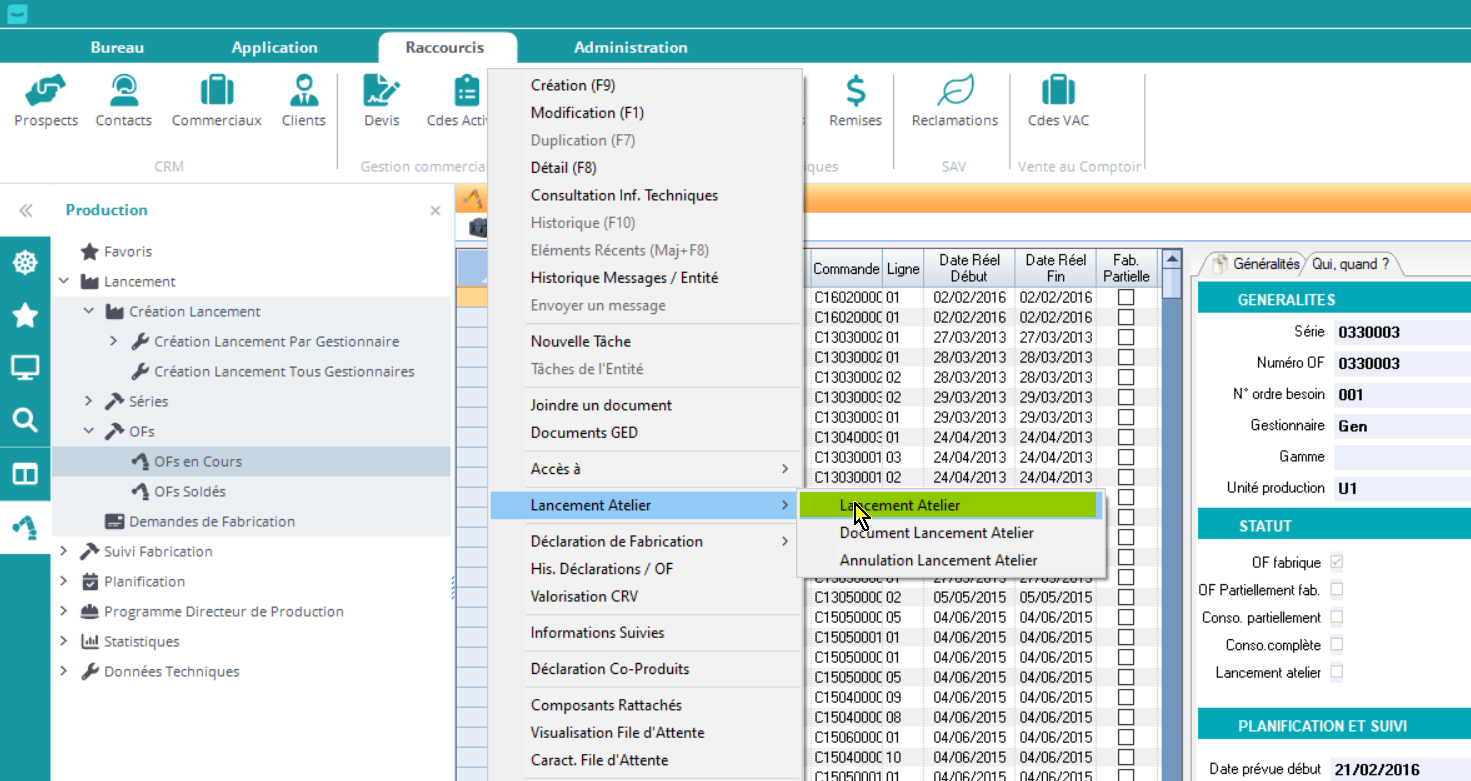1471x781 pixels.
Task: Switch to the Administration tab
Action: pyautogui.click(x=630, y=47)
